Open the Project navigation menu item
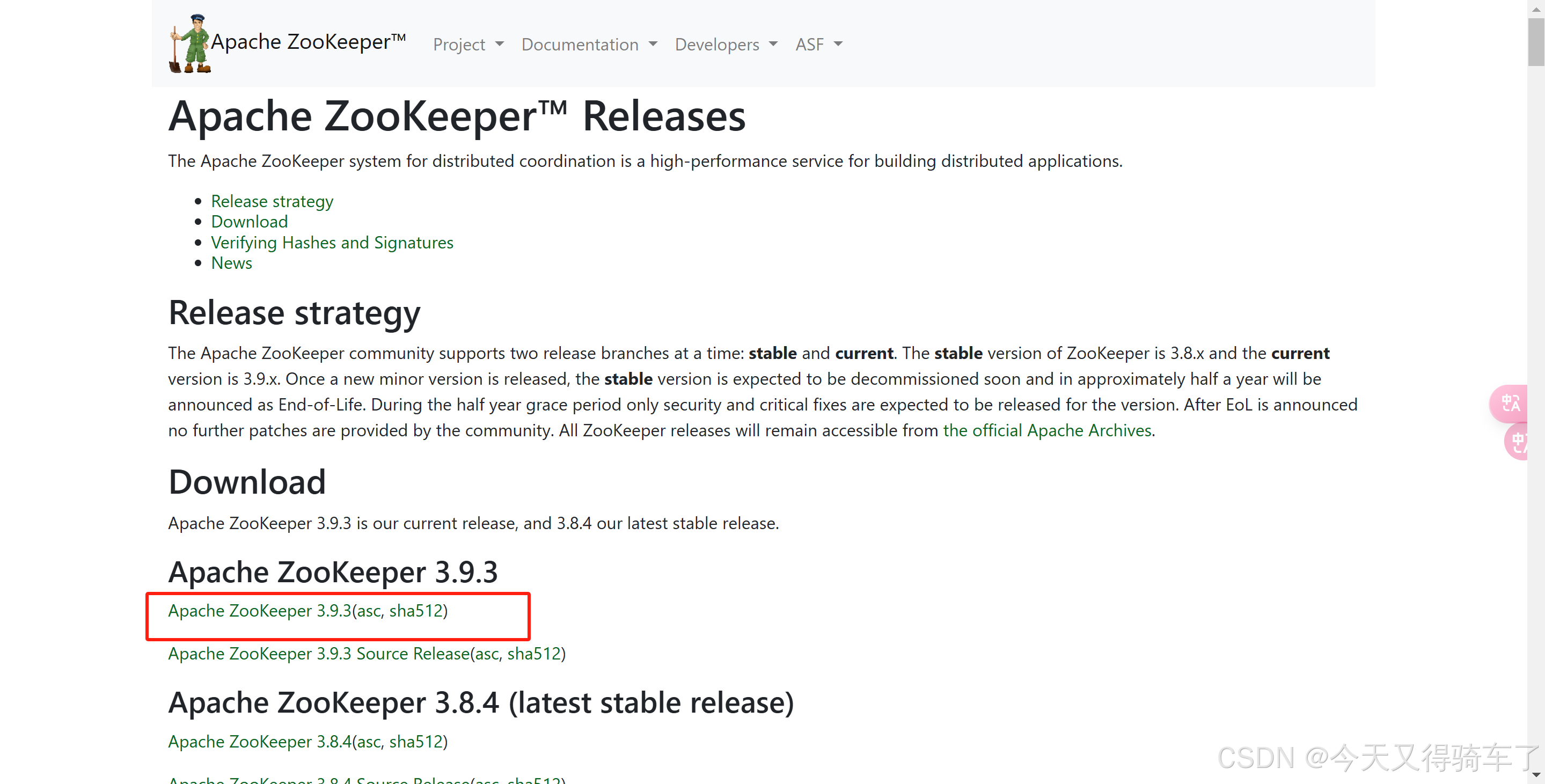The width and height of the screenshot is (1545, 784). [468, 45]
